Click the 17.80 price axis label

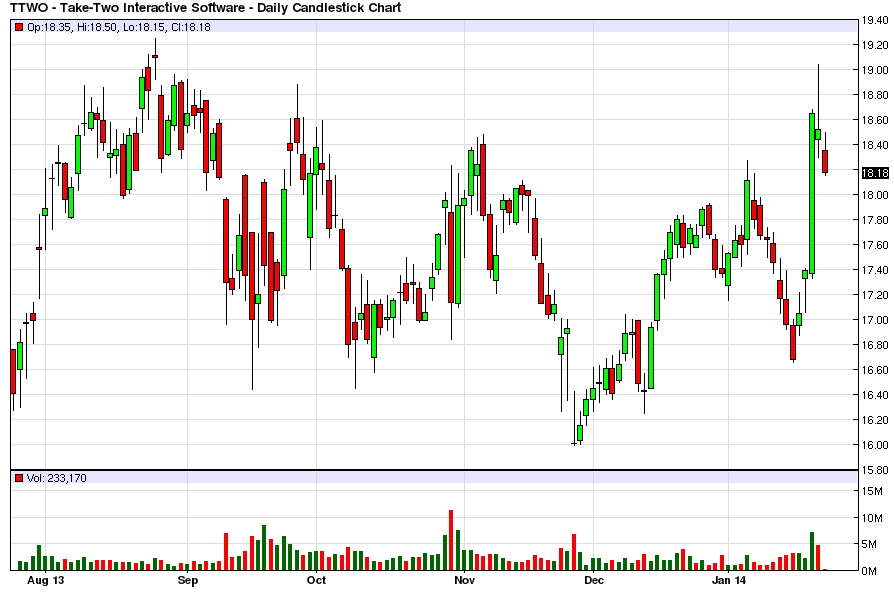[x=875, y=220]
